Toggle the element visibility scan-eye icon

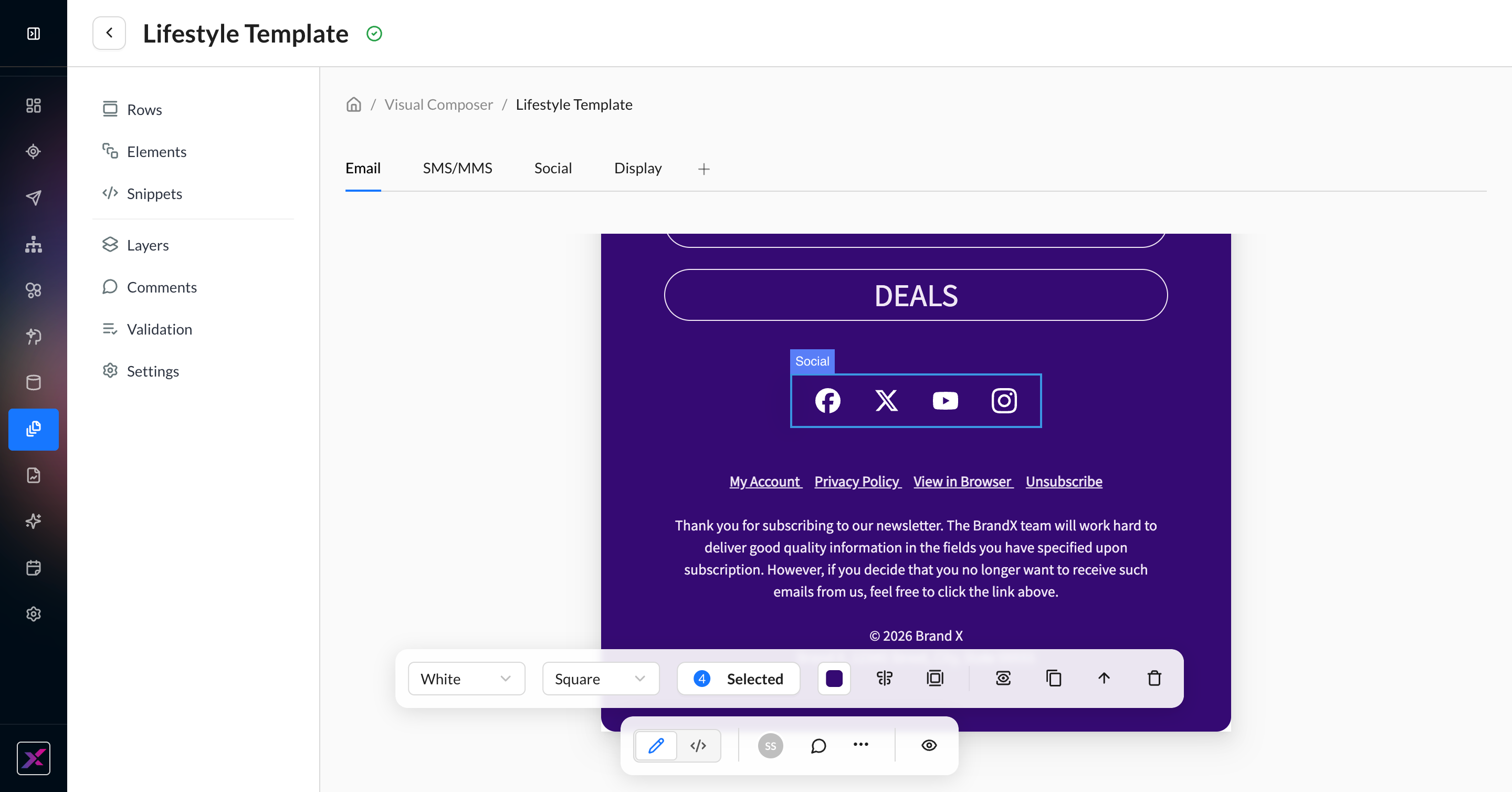click(x=1003, y=679)
